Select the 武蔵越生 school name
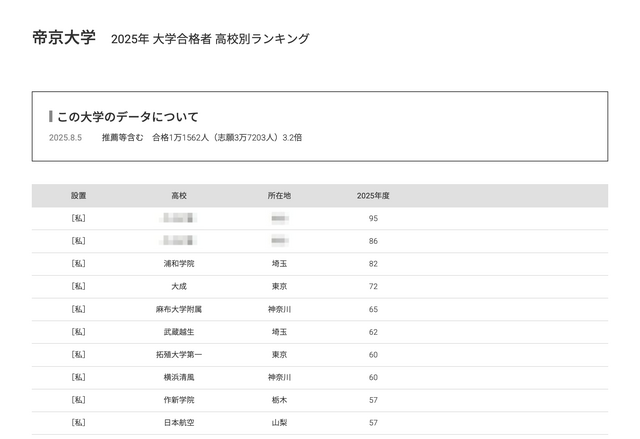 (179, 332)
